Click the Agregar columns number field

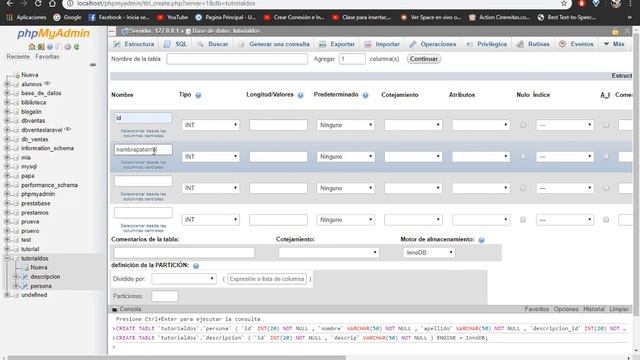pos(352,59)
